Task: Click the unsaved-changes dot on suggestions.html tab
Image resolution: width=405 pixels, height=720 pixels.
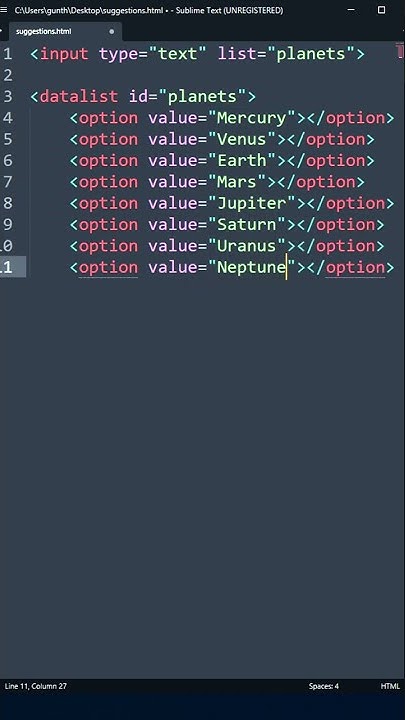Action: tap(112, 32)
